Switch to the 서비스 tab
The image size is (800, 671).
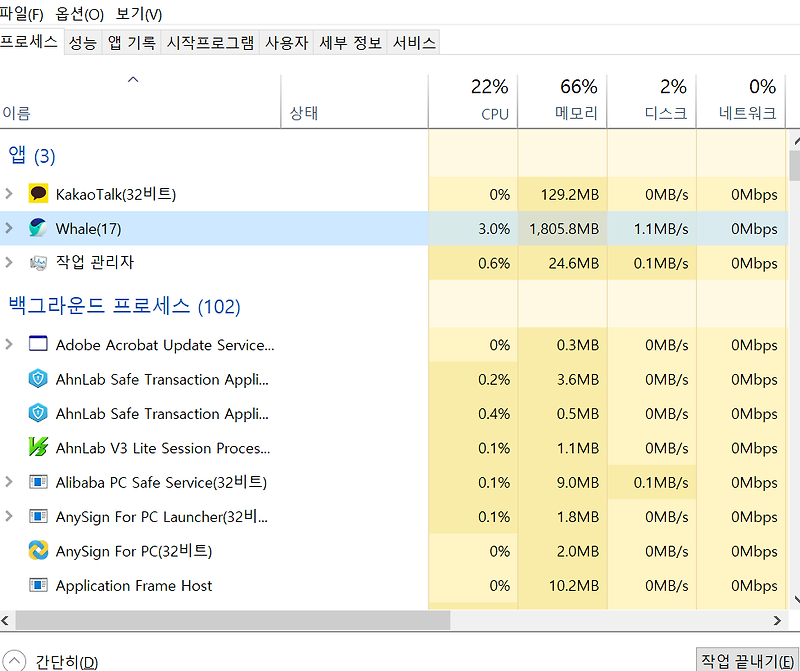point(414,42)
